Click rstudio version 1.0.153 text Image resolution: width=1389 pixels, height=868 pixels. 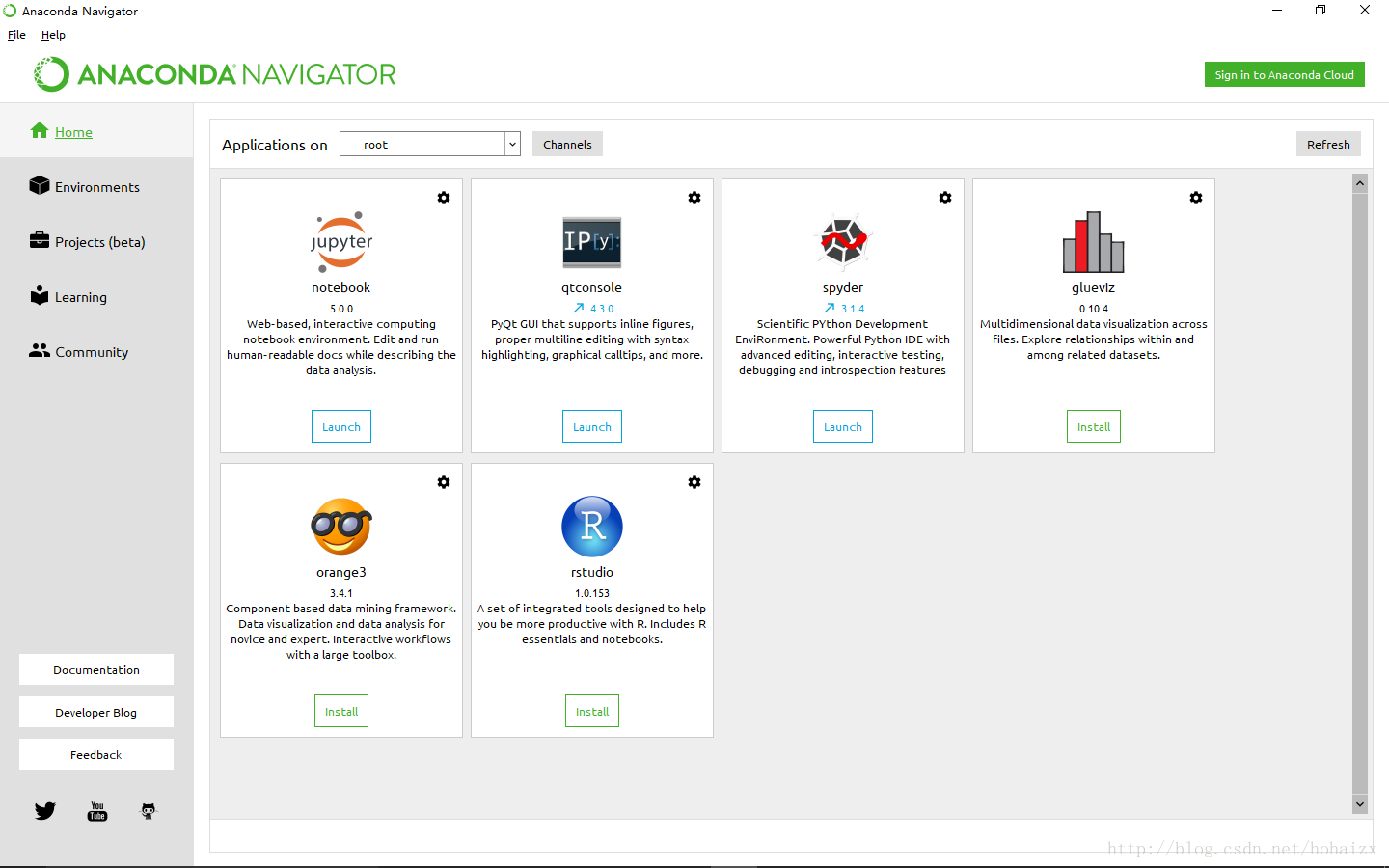(592, 593)
